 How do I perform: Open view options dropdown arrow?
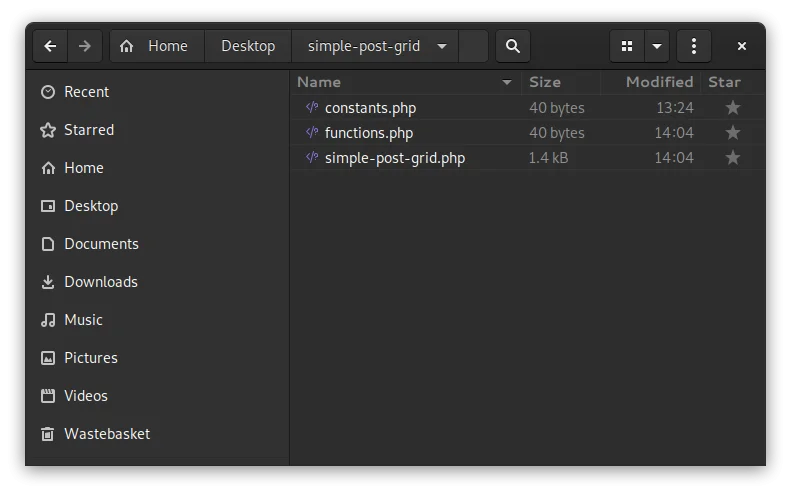pos(656,46)
